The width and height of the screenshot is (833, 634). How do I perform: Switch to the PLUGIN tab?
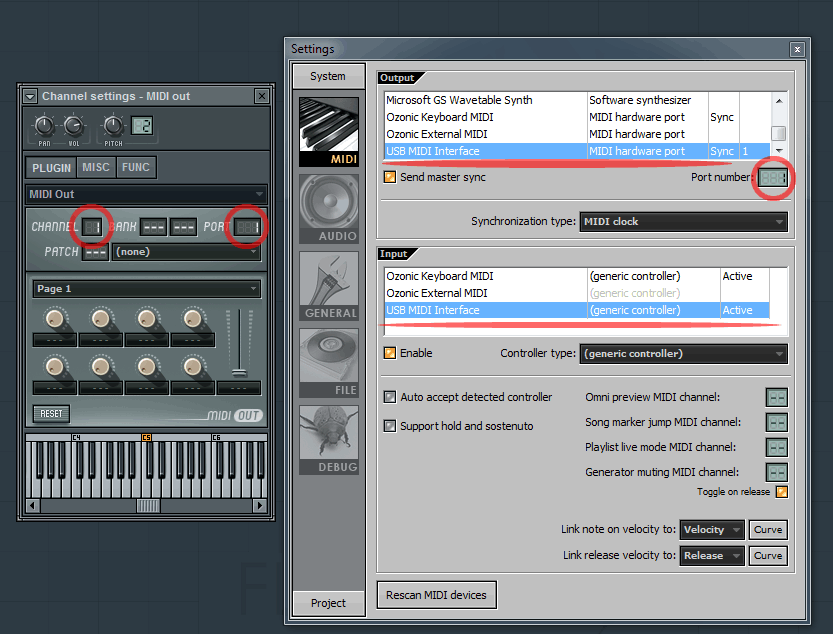[51, 168]
